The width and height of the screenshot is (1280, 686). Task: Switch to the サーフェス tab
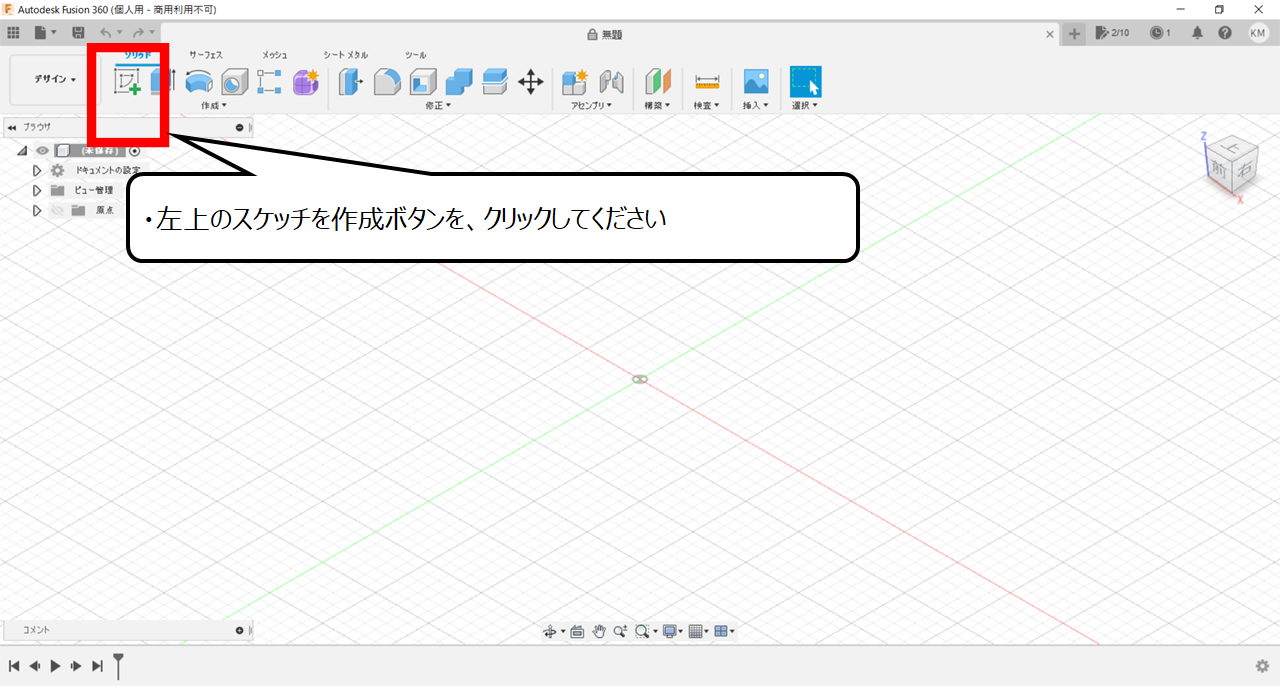coord(206,55)
